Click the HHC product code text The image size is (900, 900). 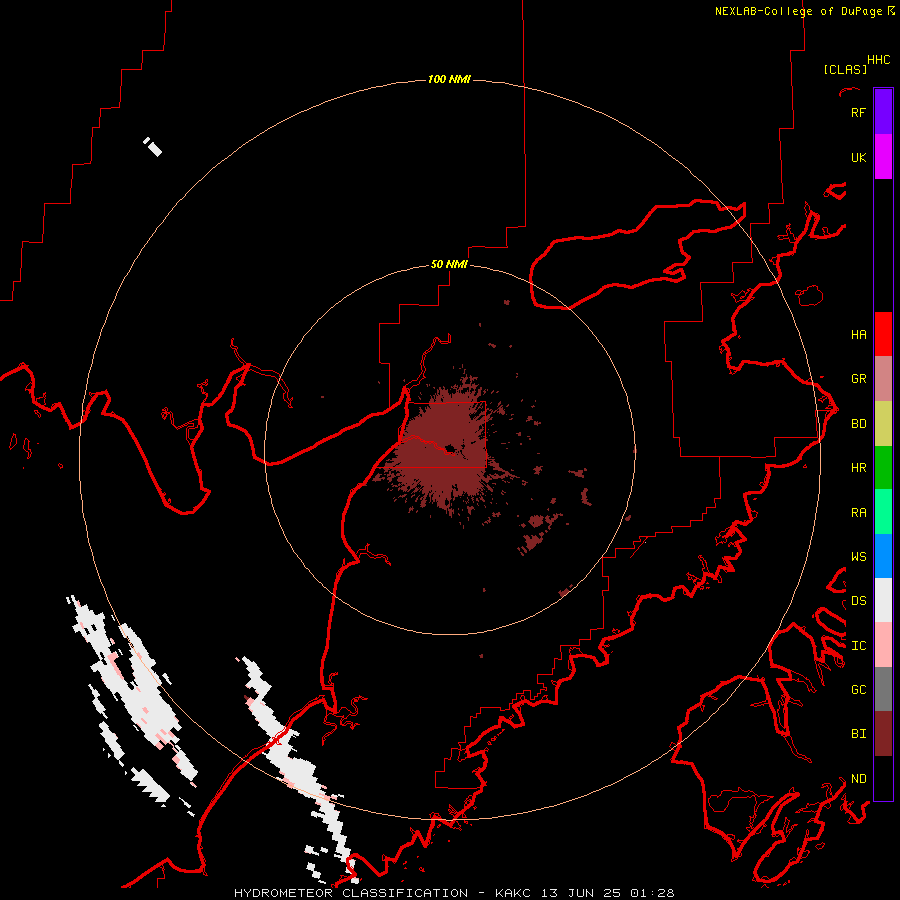click(879, 60)
